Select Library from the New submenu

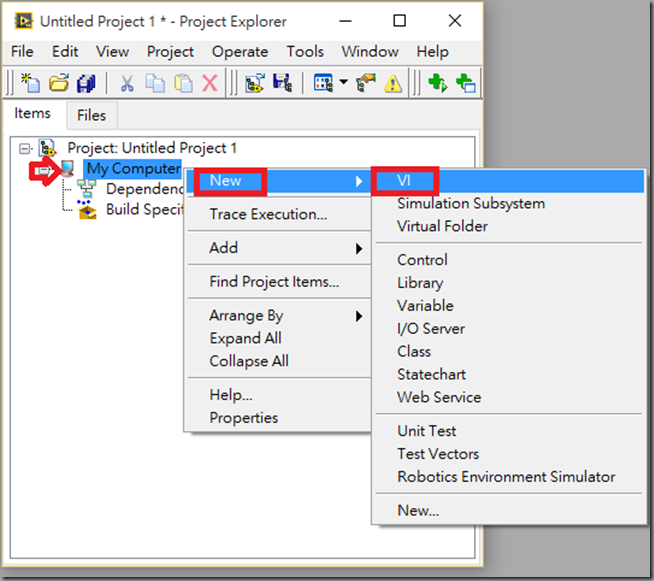click(509, 283)
